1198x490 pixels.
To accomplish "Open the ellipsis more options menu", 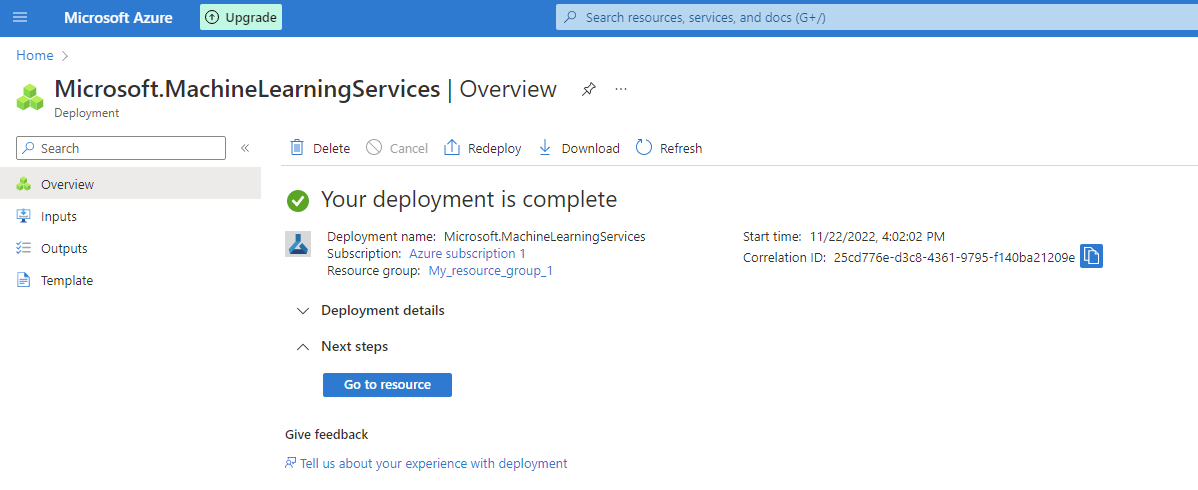I will tap(621, 89).
